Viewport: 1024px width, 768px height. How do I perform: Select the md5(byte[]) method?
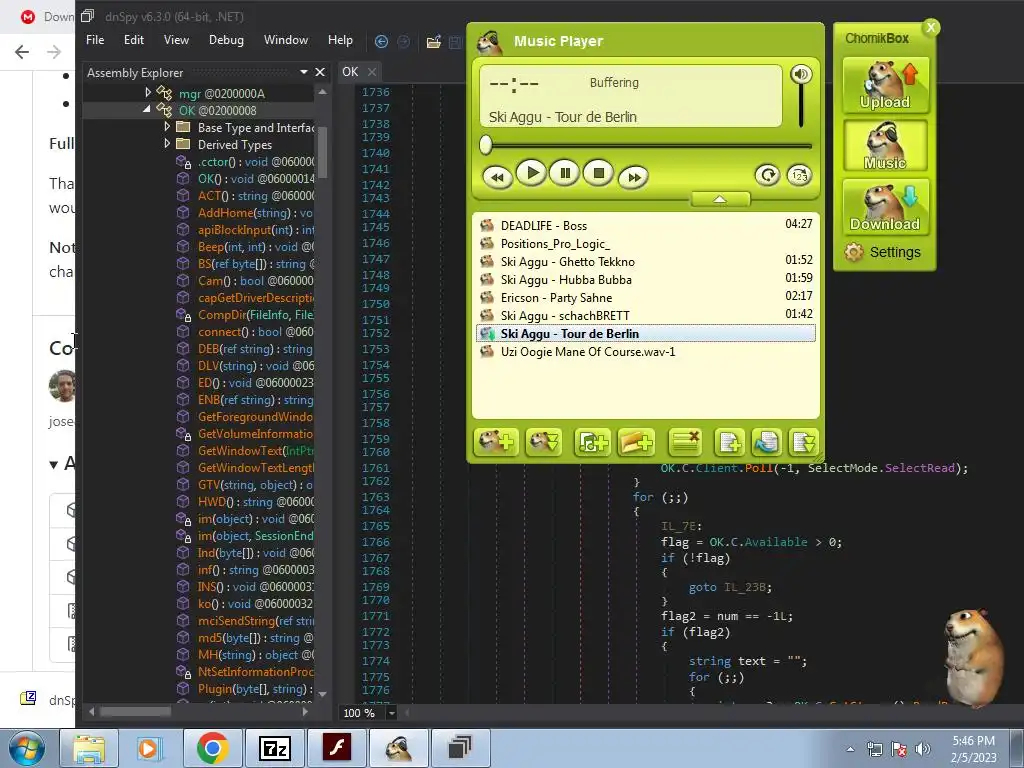click(x=245, y=638)
